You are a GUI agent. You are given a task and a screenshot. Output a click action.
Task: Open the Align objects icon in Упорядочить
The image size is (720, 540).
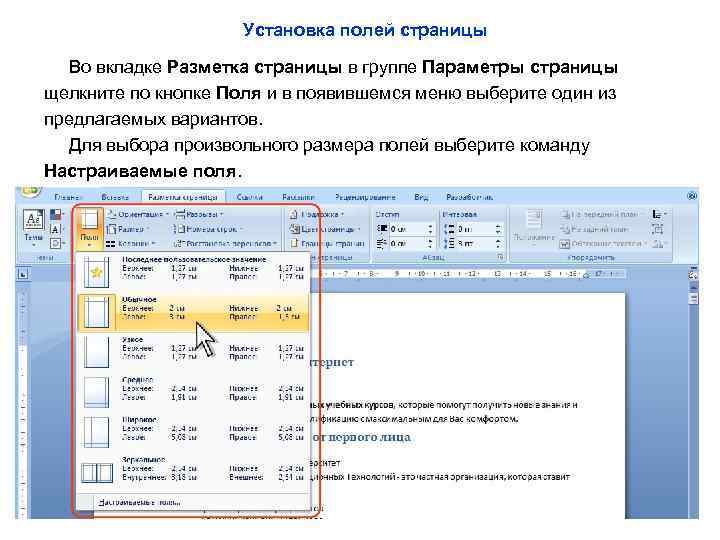(659, 214)
